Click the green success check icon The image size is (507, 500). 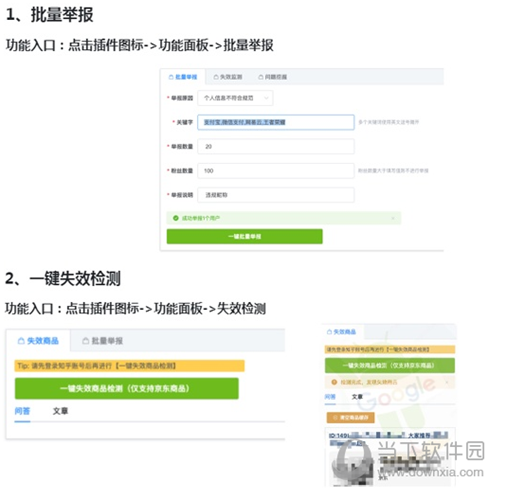pos(176,218)
